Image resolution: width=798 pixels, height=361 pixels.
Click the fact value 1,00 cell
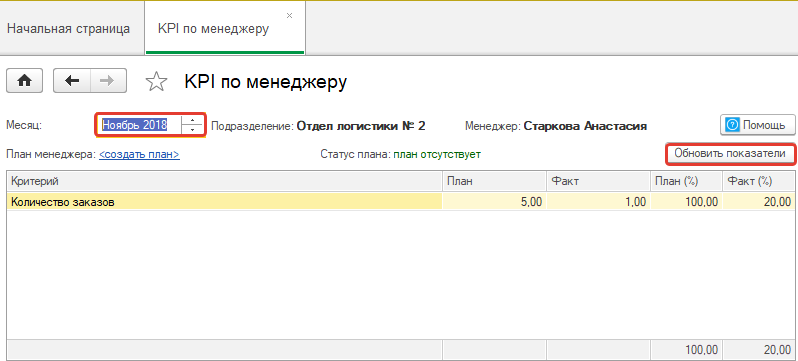(x=598, y=202)
